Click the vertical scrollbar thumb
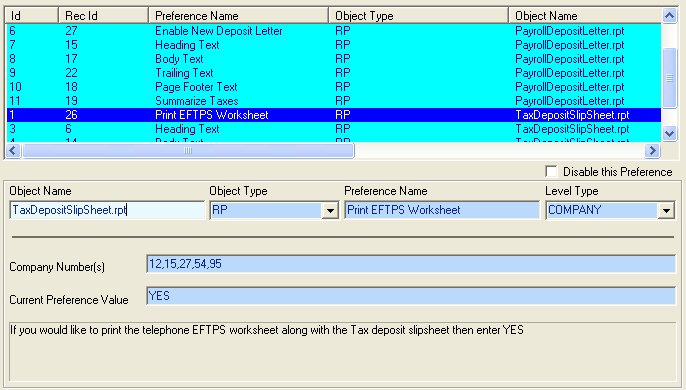 coord(669,77)
